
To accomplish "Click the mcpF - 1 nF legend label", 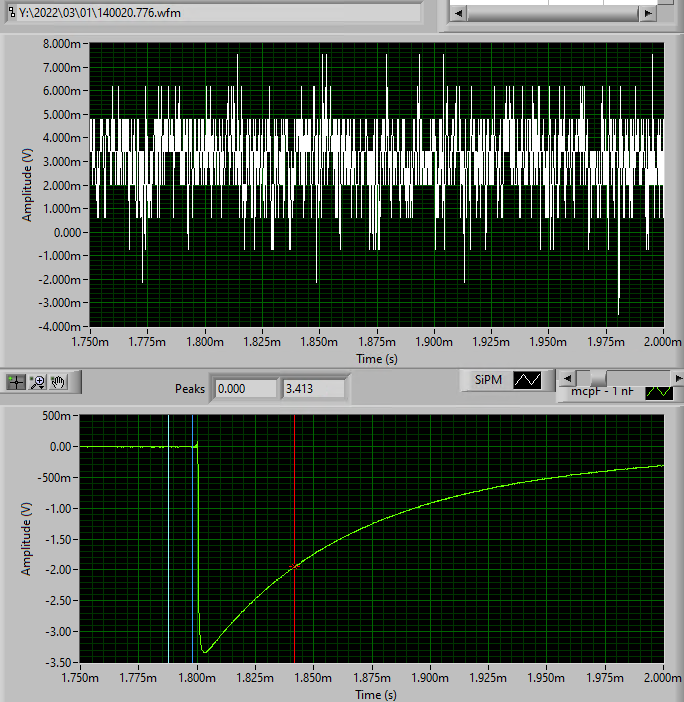I will click(x=602, y=392).
